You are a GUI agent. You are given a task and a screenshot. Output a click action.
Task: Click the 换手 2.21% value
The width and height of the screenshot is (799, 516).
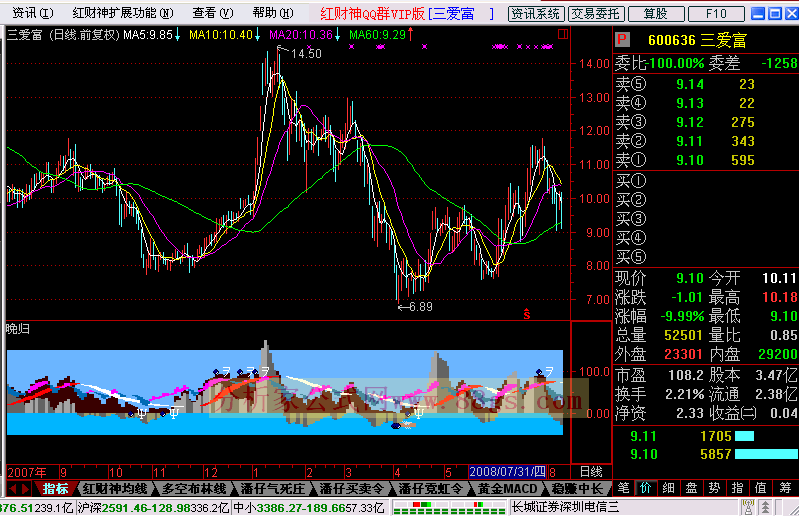pyautogui.click(x=684, y=394)
